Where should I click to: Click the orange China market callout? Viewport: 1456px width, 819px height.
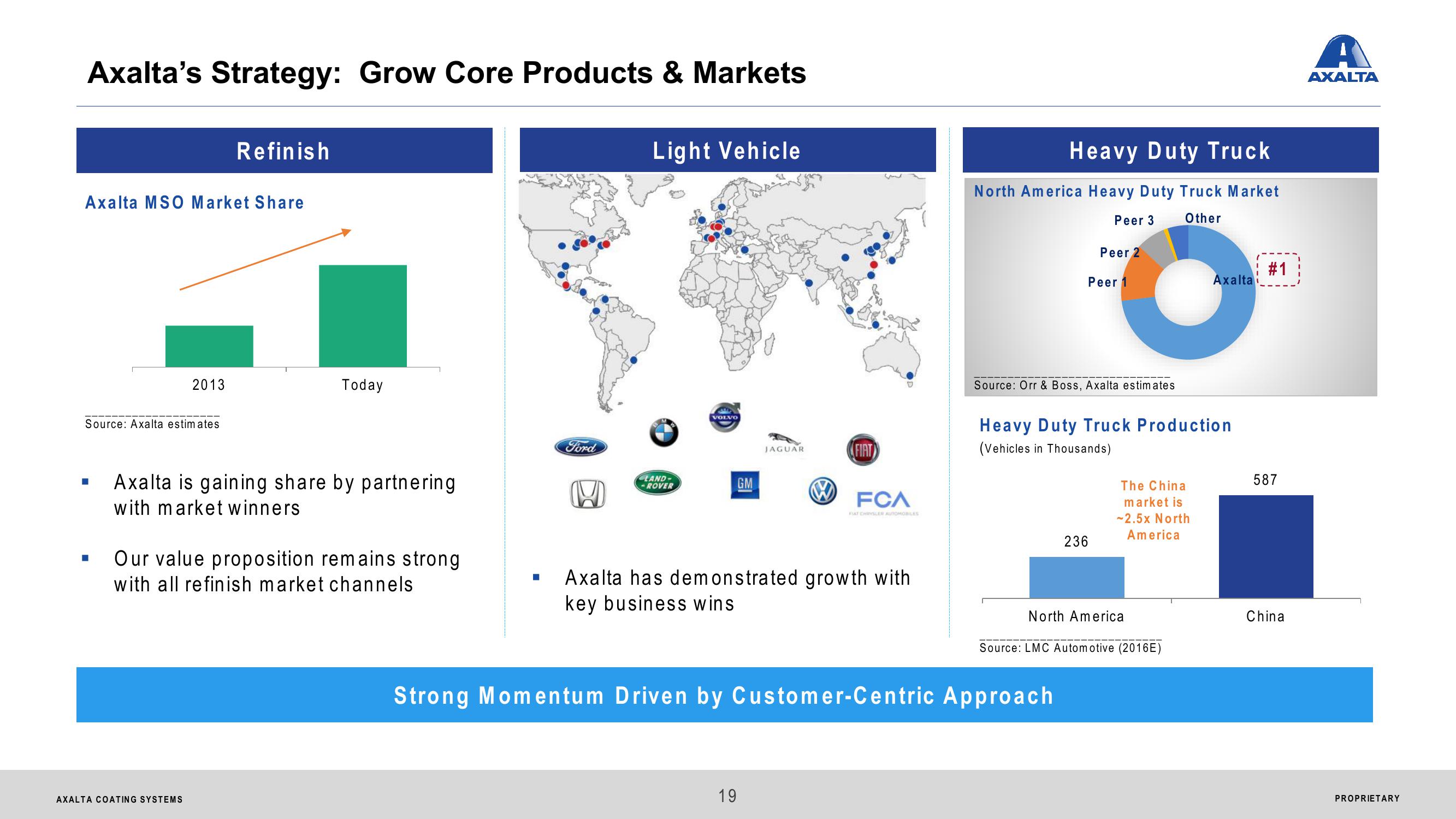1153,511
